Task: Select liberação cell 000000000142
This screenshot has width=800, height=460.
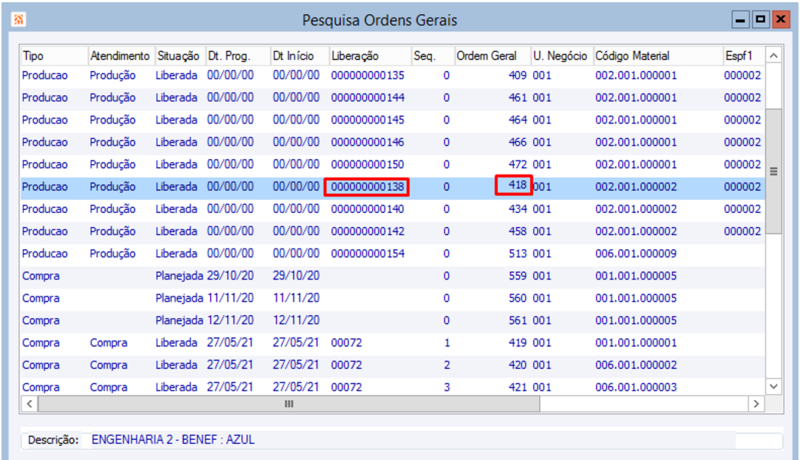Action: (x=367, y=232)
